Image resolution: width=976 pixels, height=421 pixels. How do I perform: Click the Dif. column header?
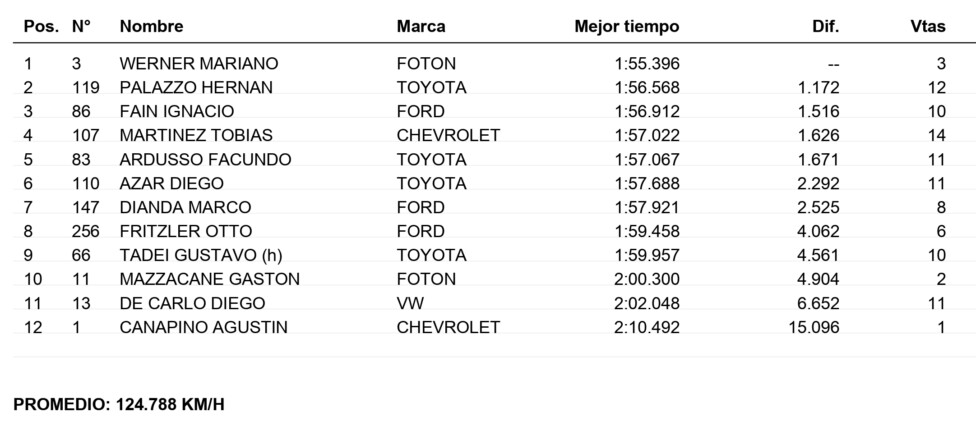tap(825, 26)
